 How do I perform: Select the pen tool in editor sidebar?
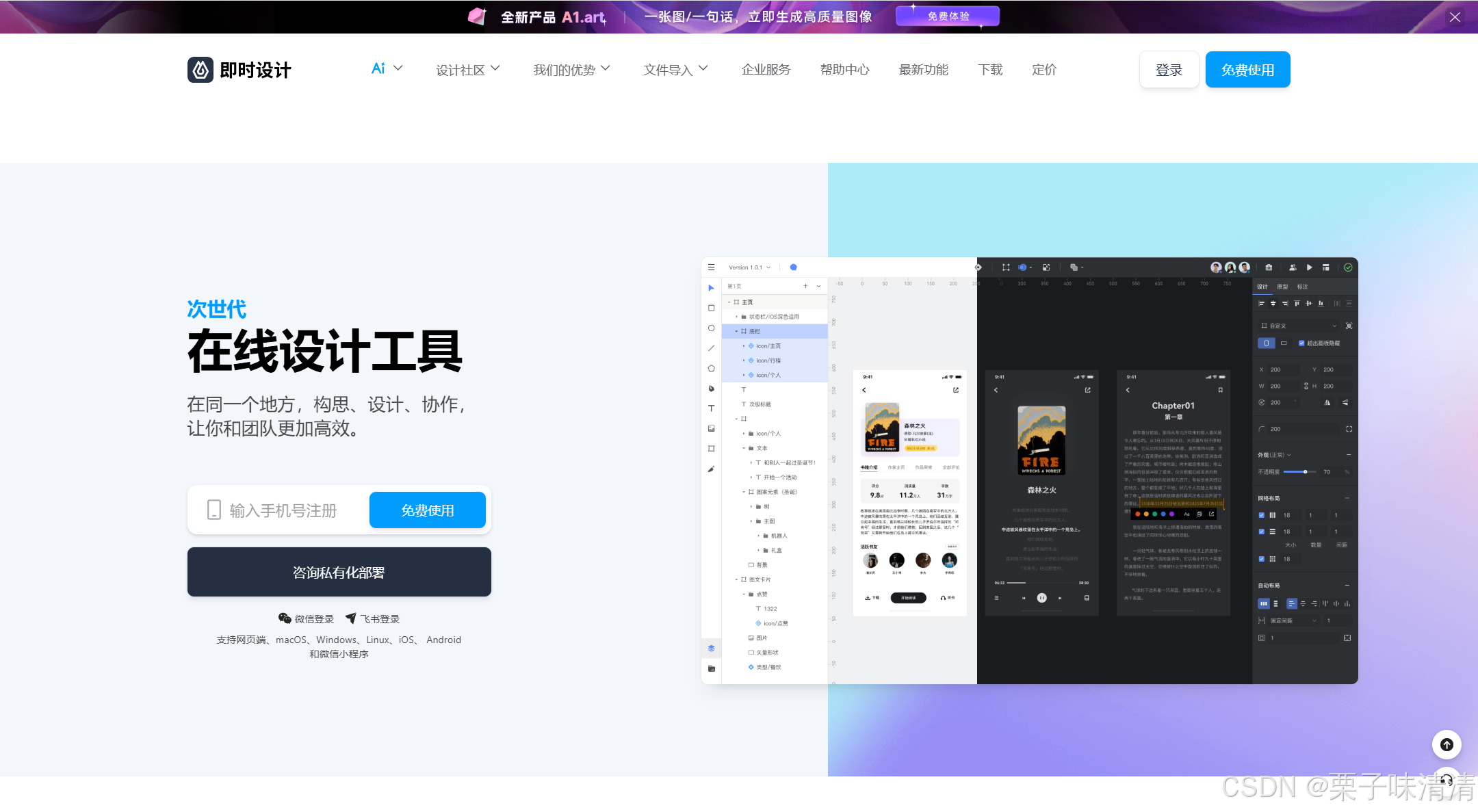click(711, 389)
